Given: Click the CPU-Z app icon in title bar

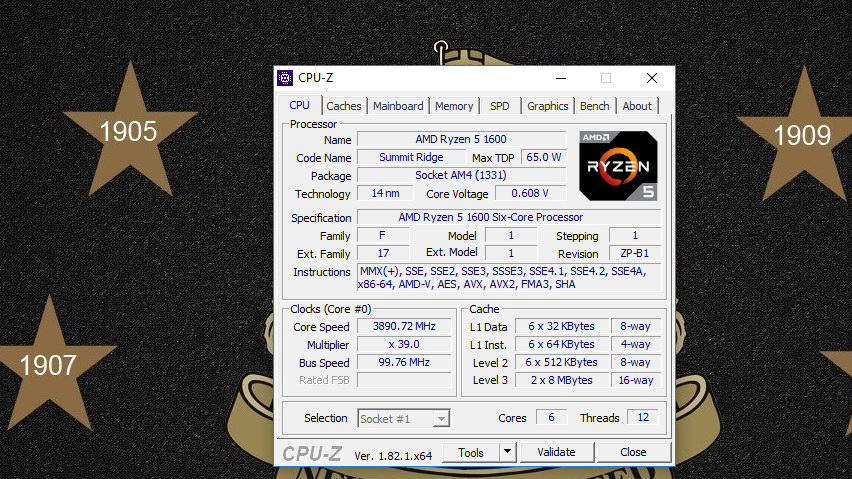Looking at the screenshot, I should [x=285, y=78].
